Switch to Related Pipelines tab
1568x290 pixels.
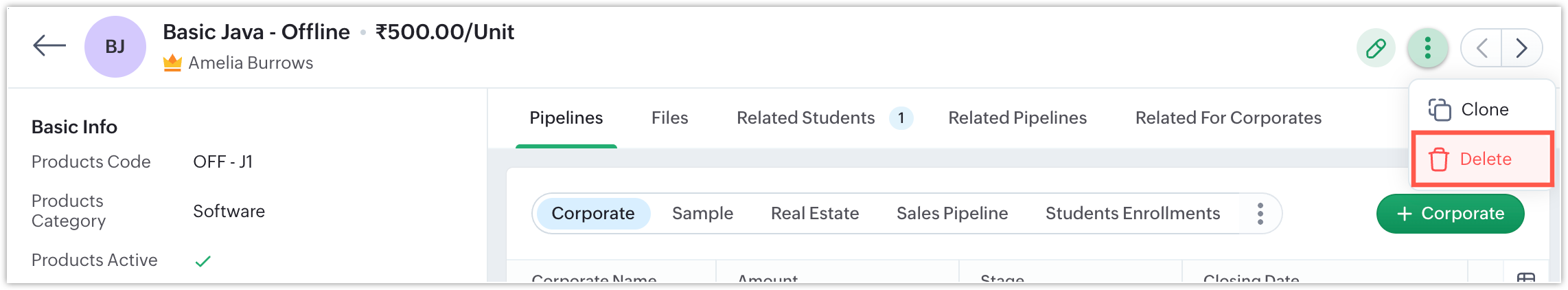pyautogui.click(x=1017, y=118)
